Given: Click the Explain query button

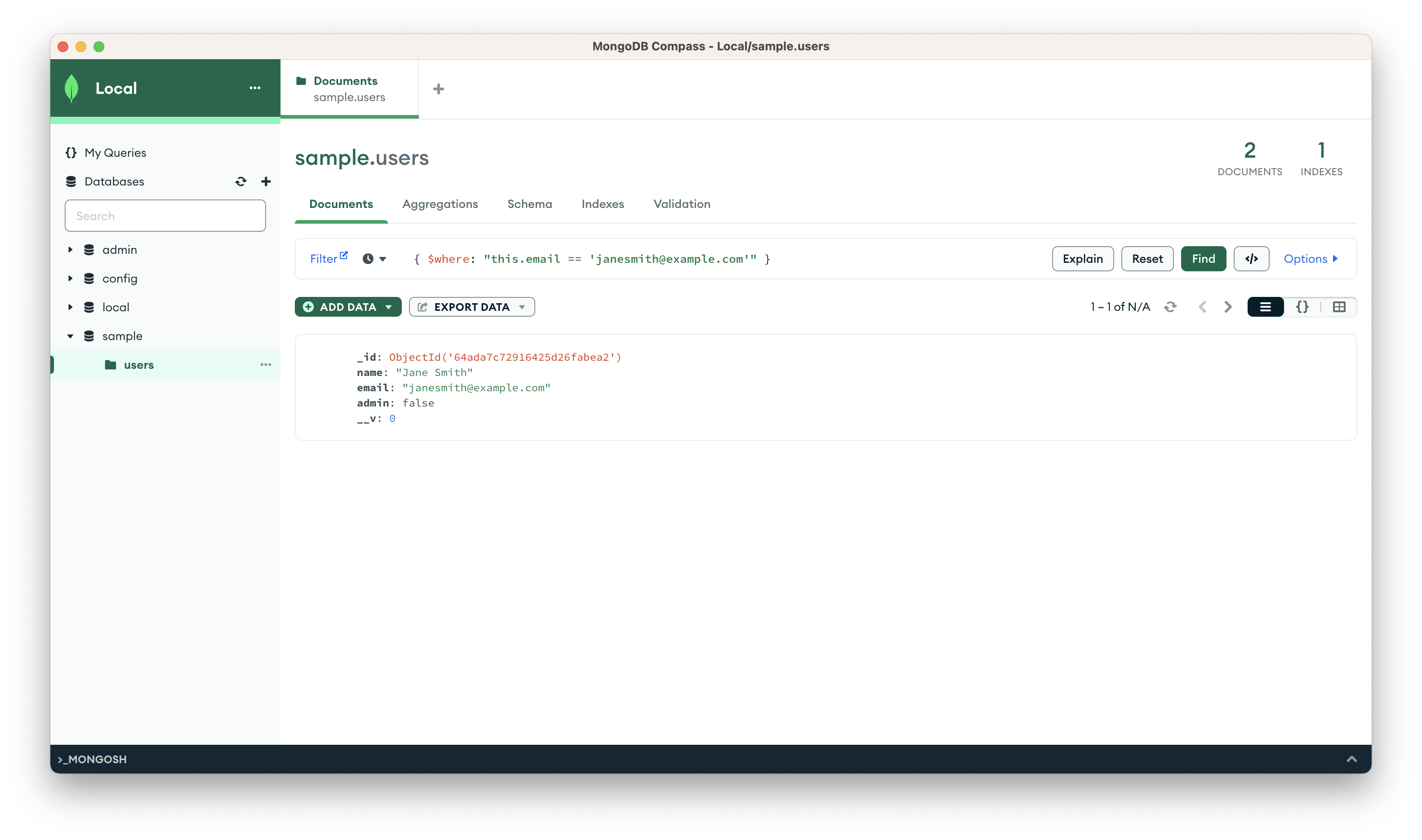Looking at the screenshot, I should [x=1083, y=259].
